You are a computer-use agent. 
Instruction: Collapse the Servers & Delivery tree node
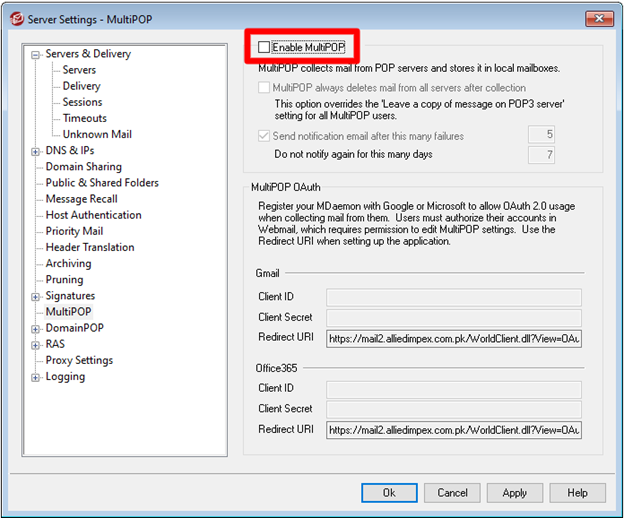click(36, 55)
